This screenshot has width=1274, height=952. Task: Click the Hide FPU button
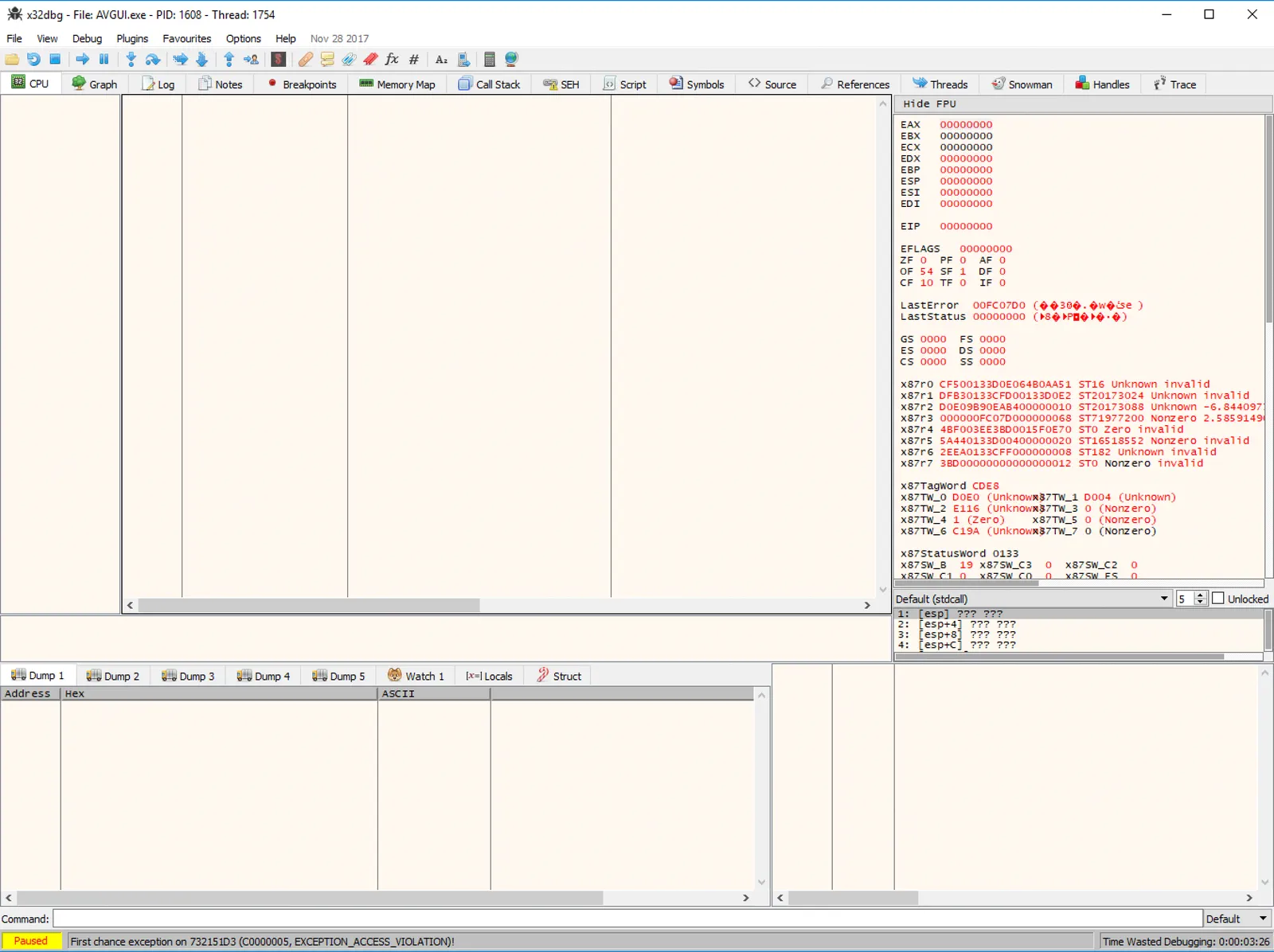pos(1083,103)
